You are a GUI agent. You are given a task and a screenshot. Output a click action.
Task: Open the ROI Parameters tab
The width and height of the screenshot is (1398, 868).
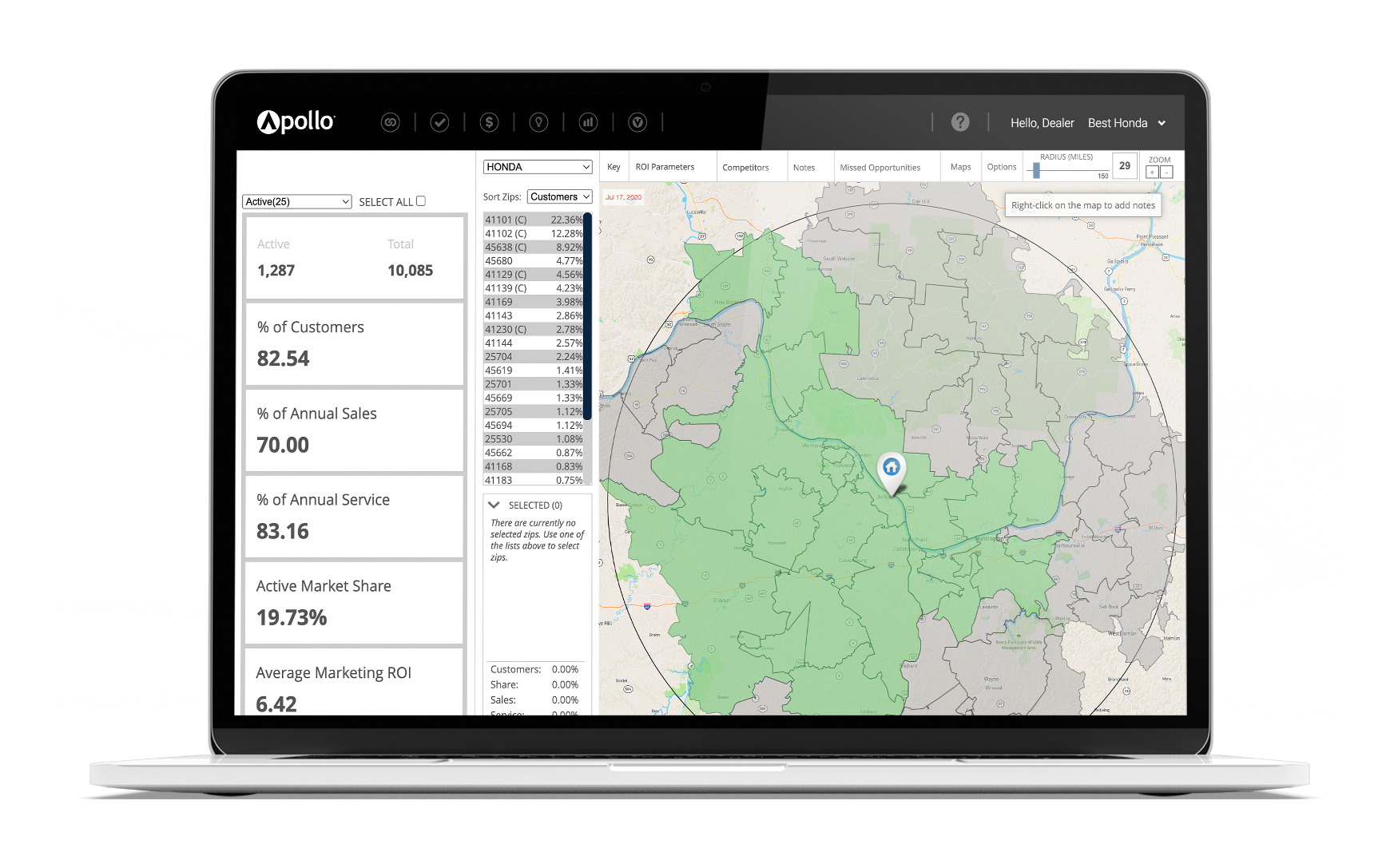[x=665, y=167]
